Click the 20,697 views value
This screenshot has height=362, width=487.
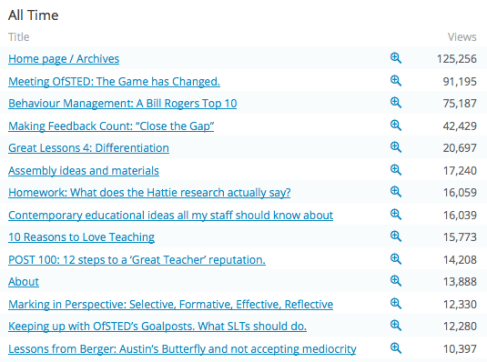click(x=460, y=148)
